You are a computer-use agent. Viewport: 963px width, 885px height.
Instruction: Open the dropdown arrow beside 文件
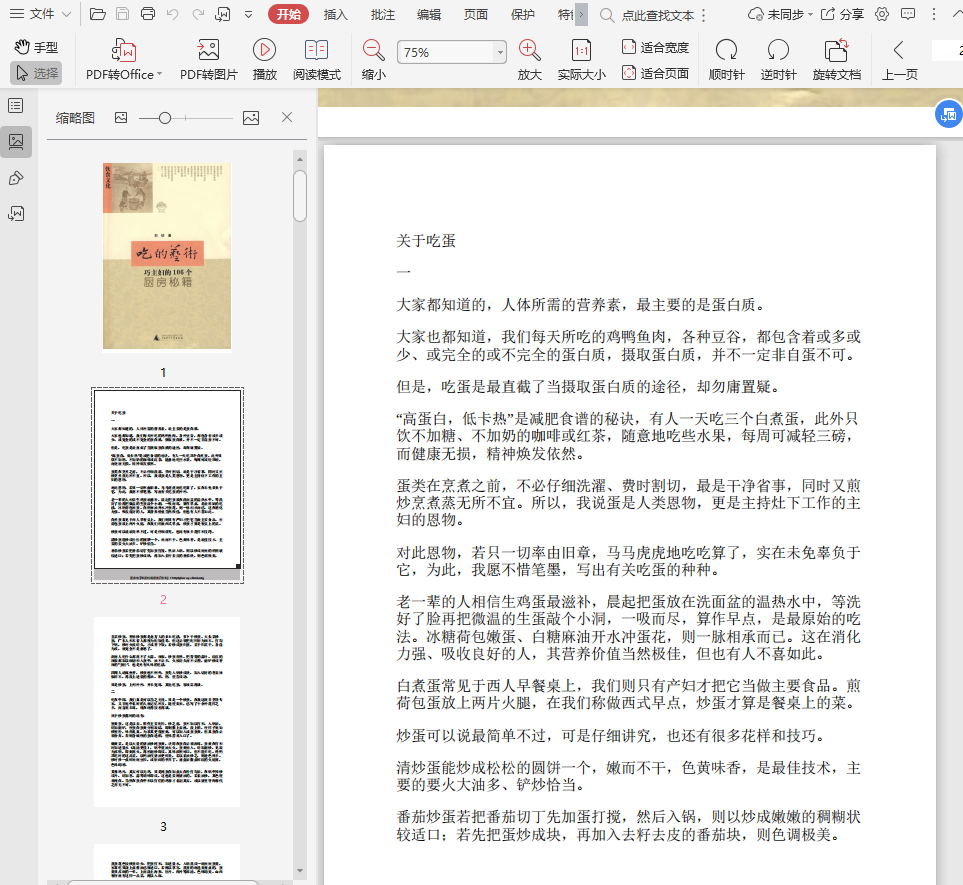pyautogui.click(x=66, y=14)
